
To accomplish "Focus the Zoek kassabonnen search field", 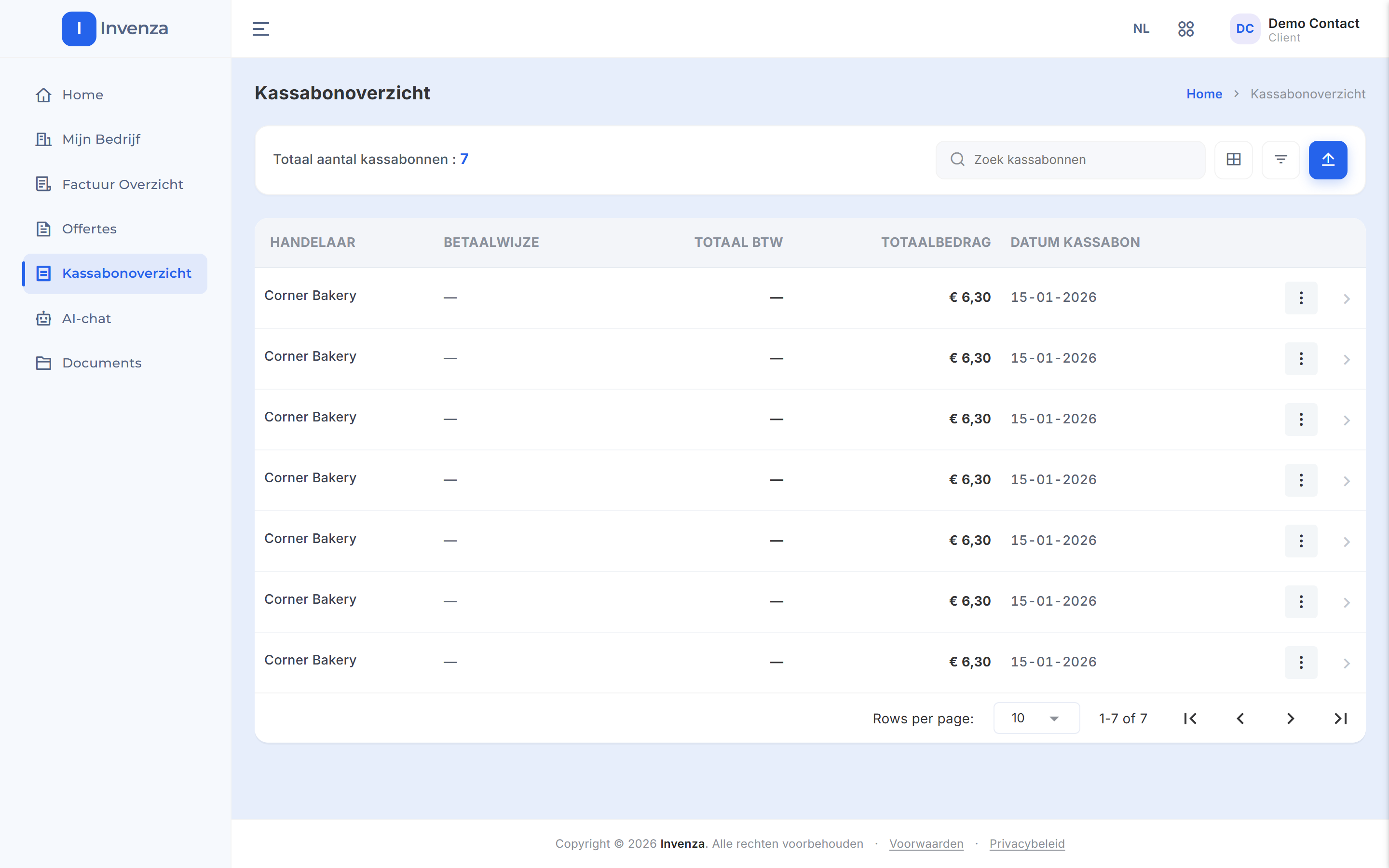I will (1070, 160).
